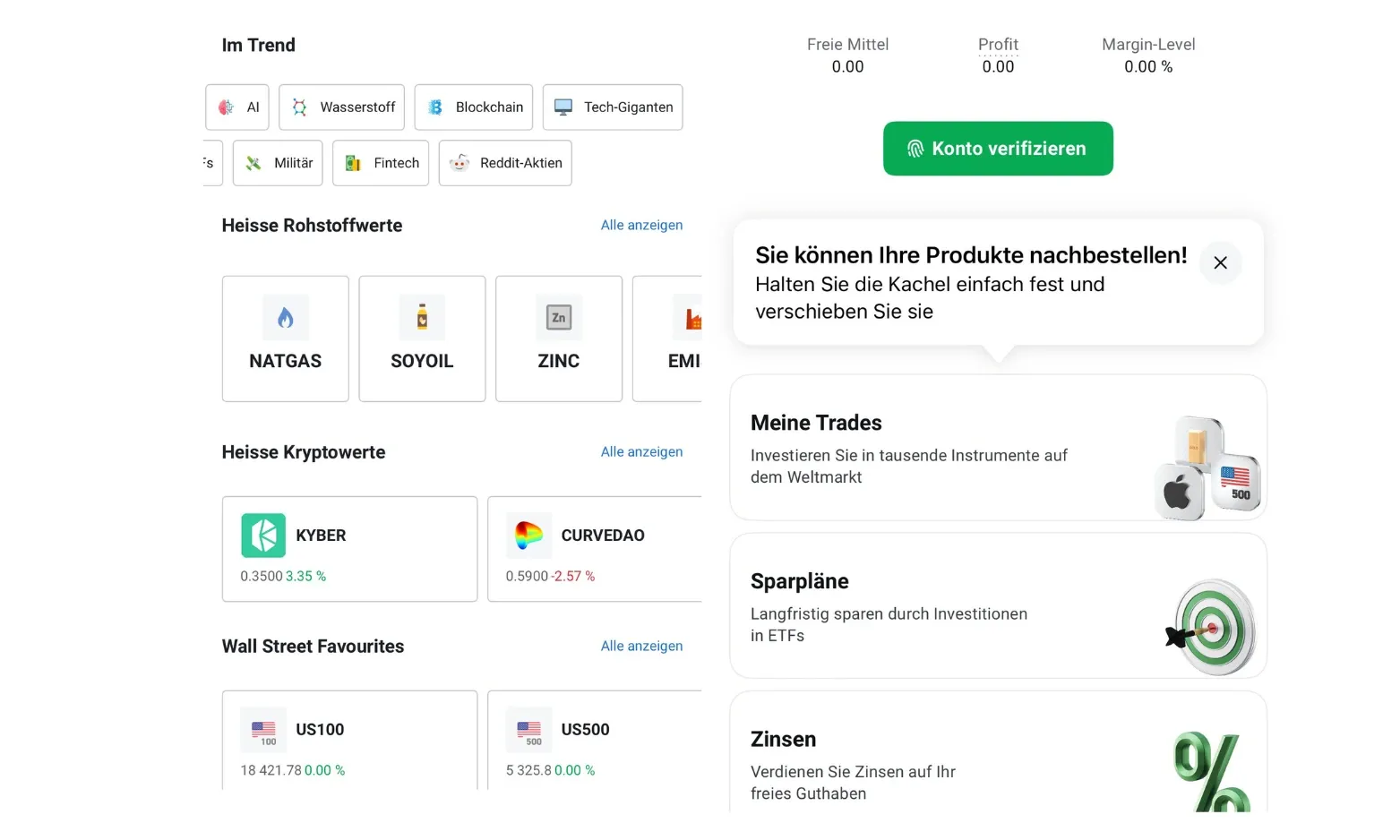This screenshot has width=1400, height=840.
Task: Click US500 price 5 325.8
Action: 528,770
